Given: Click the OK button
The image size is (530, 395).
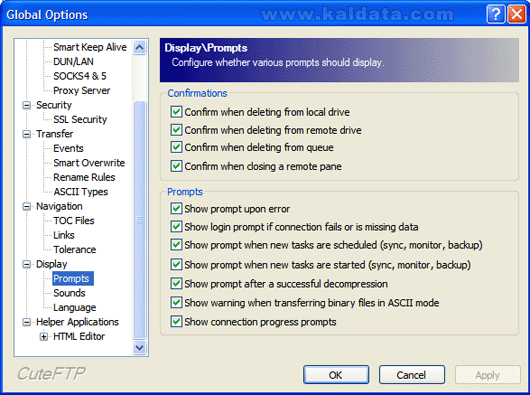Looking at the screenshot, I should (x=336, y=375).
